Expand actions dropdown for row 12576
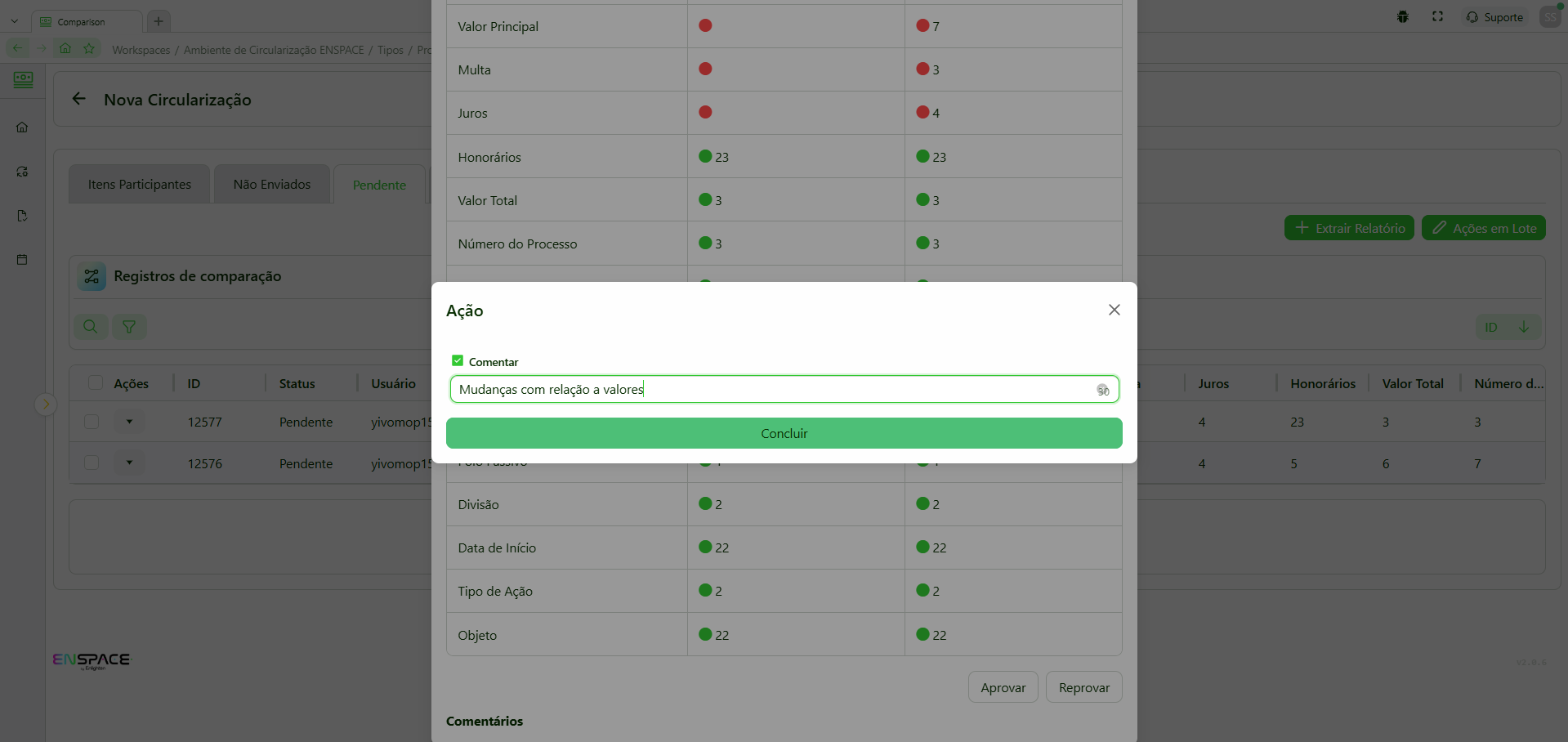The height and width of the screenshot is (742, 1568). 129,463
